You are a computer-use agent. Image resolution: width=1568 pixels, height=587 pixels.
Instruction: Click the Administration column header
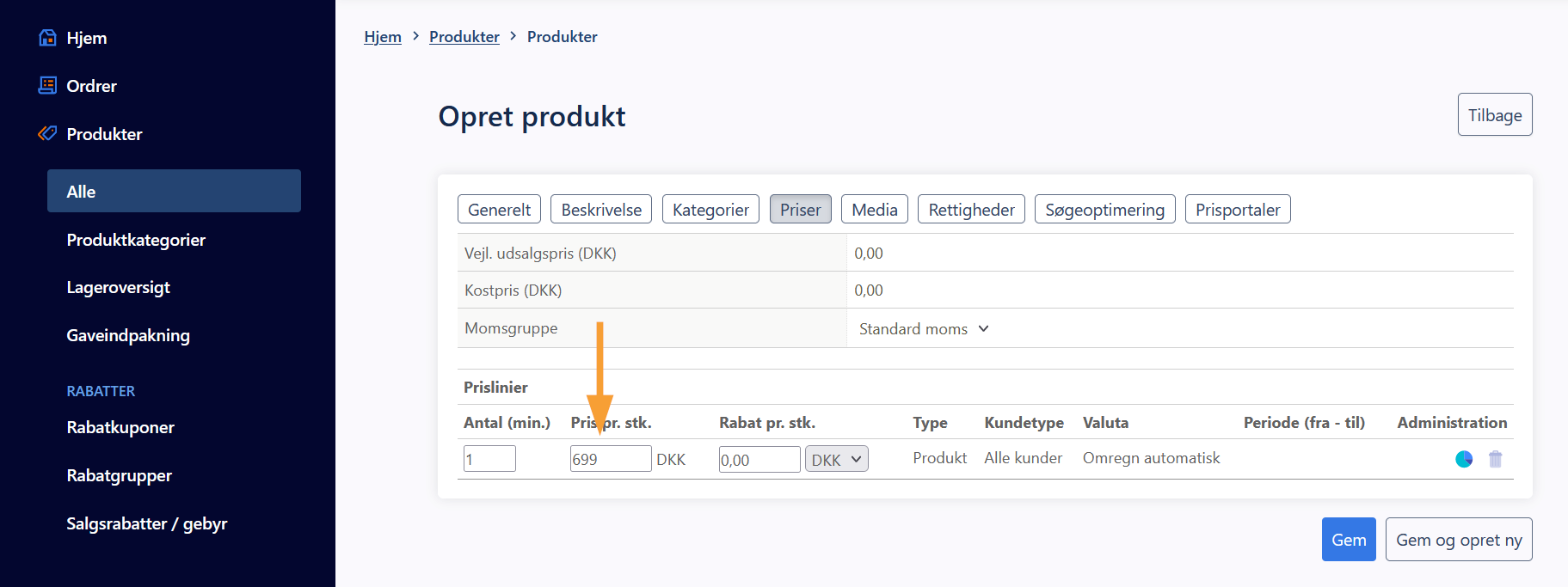[x=1452, y=422]
